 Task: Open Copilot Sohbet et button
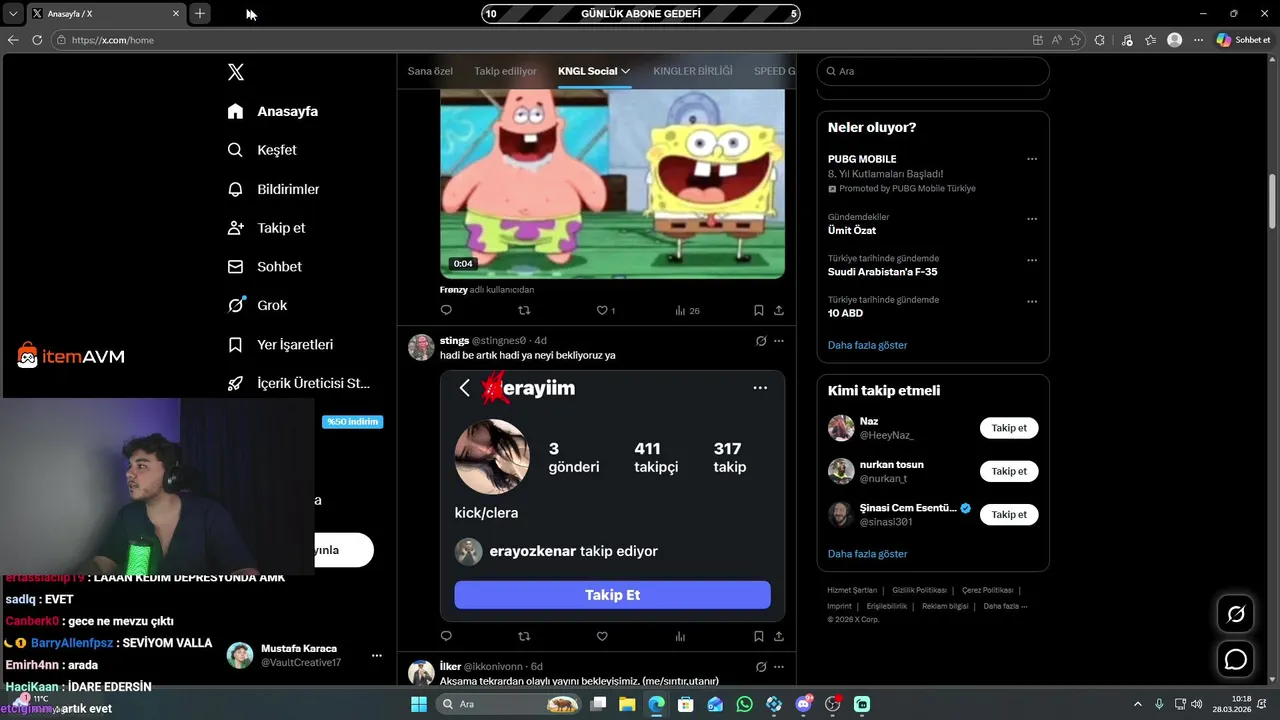1244,40
